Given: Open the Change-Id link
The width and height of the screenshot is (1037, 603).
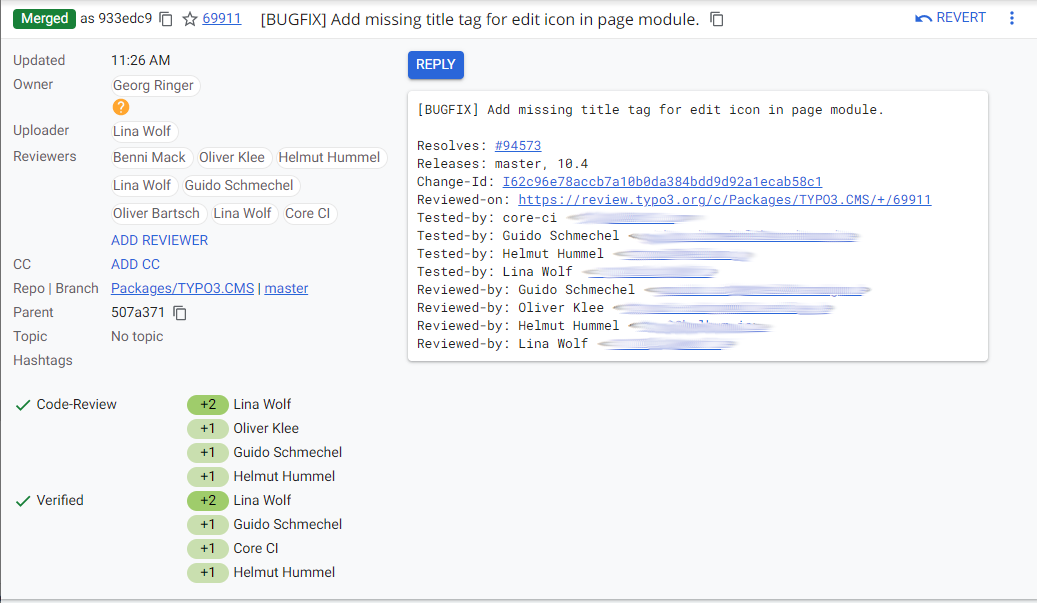Looking at the screenshot, I should [x=662, y=182].
